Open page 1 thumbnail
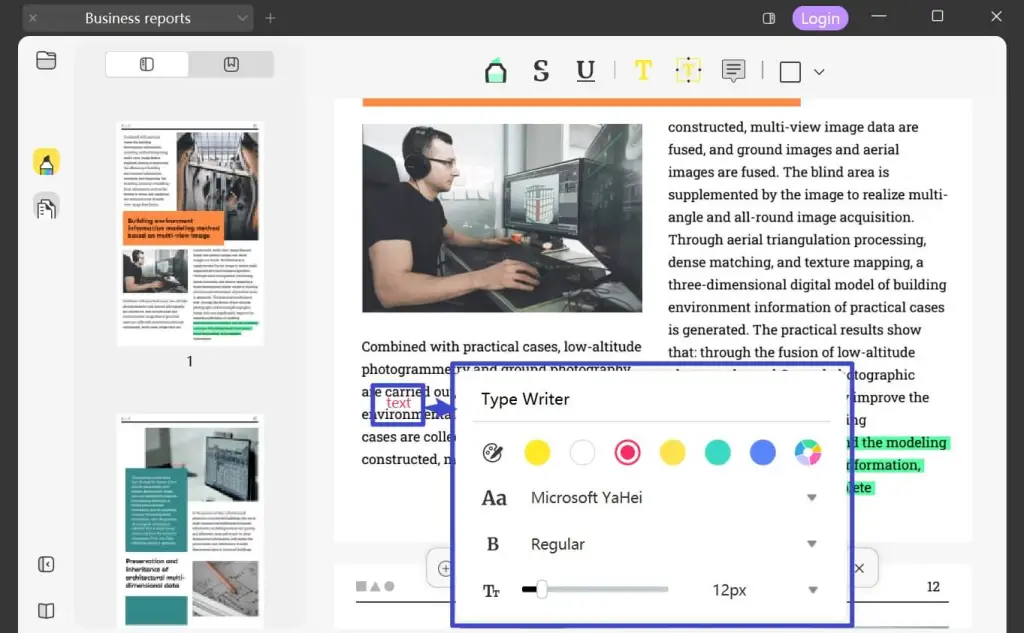The image size is (1024, 633). [x=190, y=233]
